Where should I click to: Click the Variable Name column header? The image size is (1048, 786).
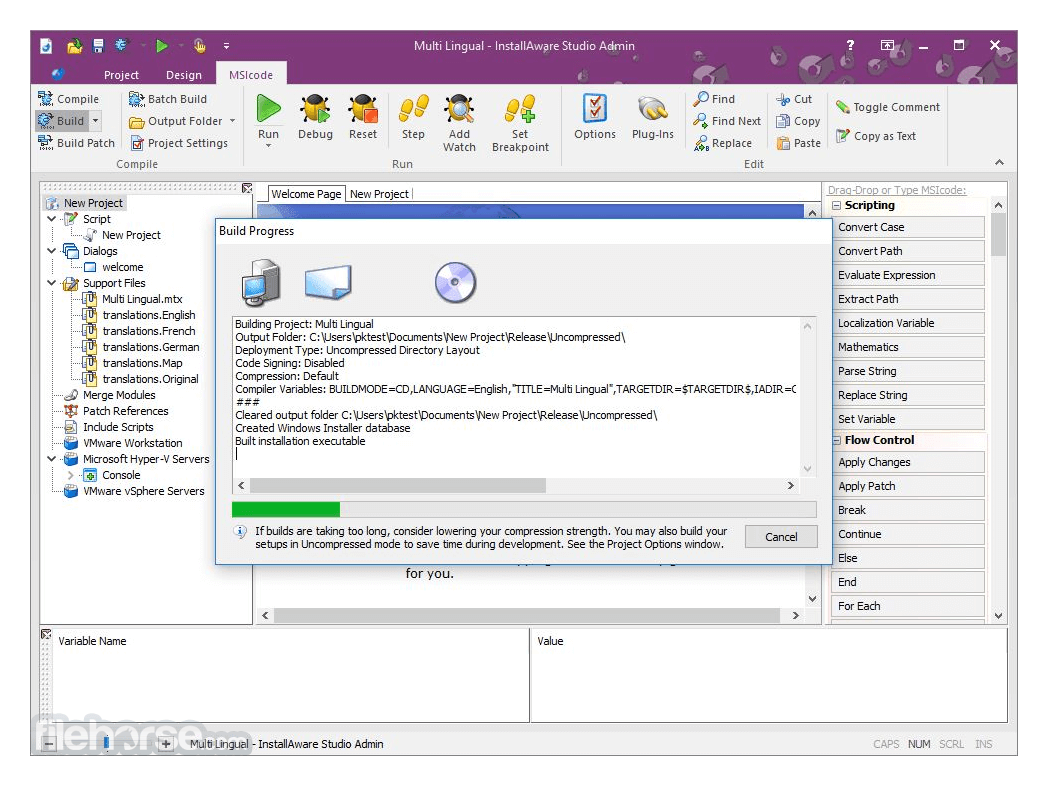[92, 641]
